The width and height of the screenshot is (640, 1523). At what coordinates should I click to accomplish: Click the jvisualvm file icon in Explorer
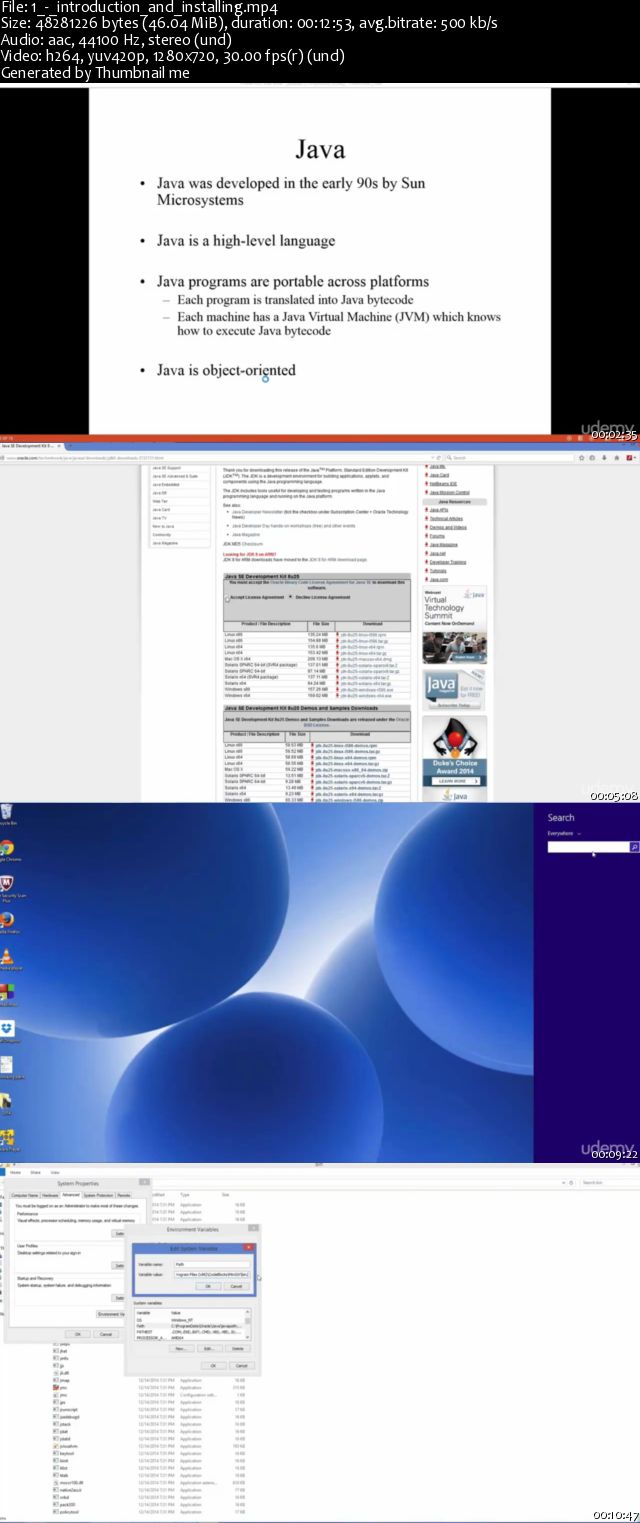(x=55, y=1445)
